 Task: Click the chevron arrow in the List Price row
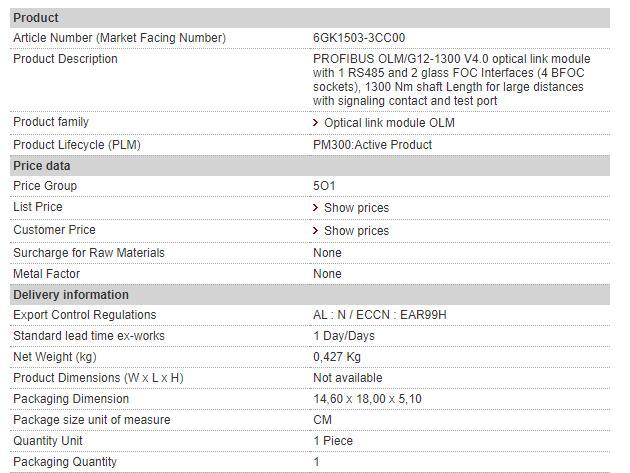316,208
